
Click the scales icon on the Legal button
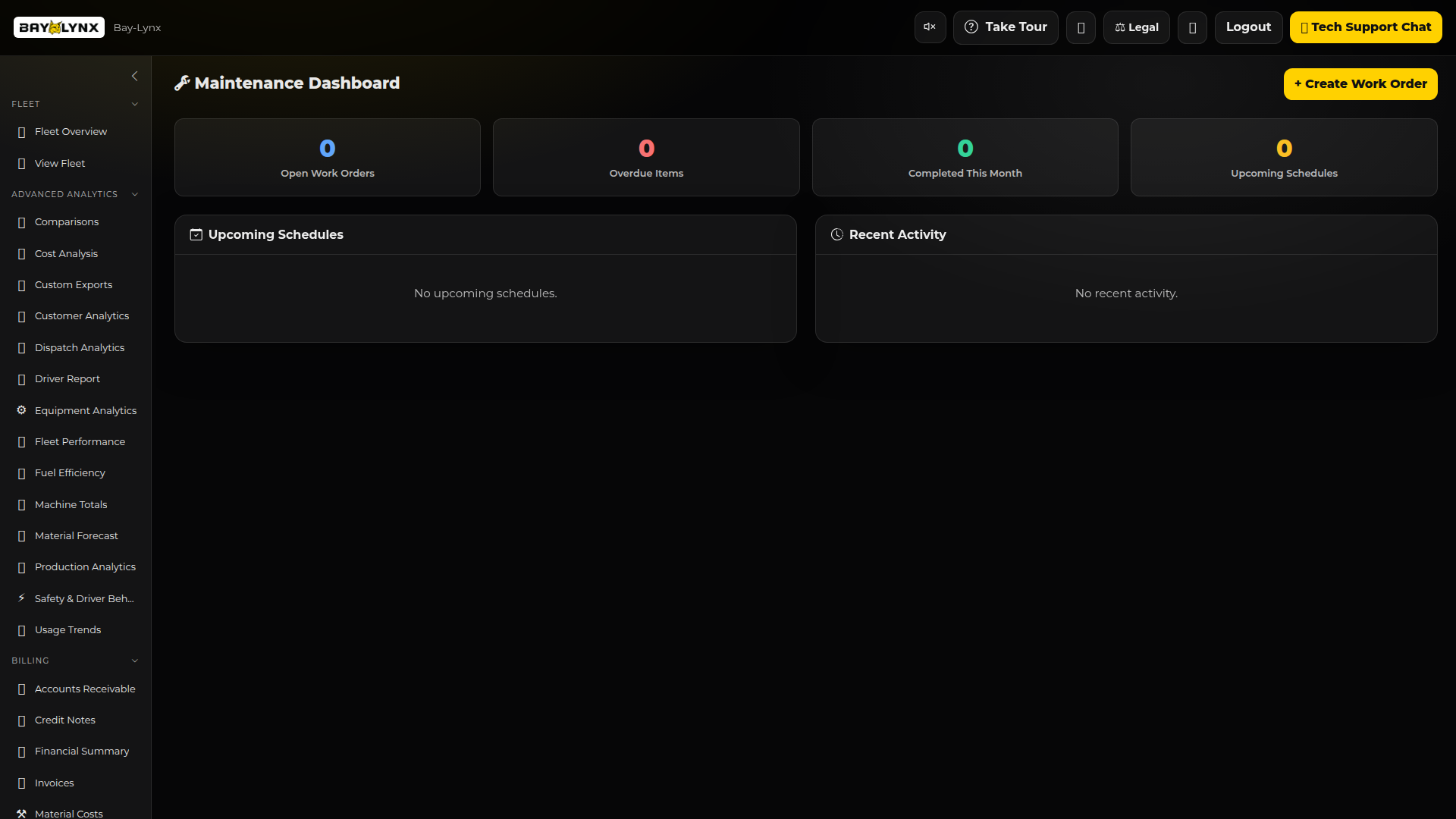[x=1120, y=27]
